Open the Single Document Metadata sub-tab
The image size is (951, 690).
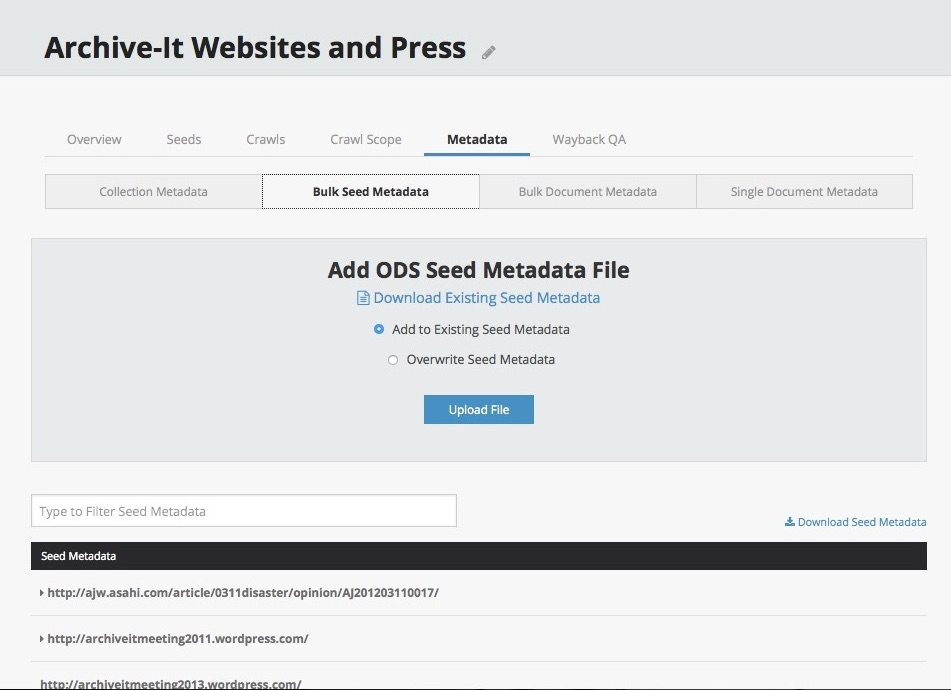[804, 192]
